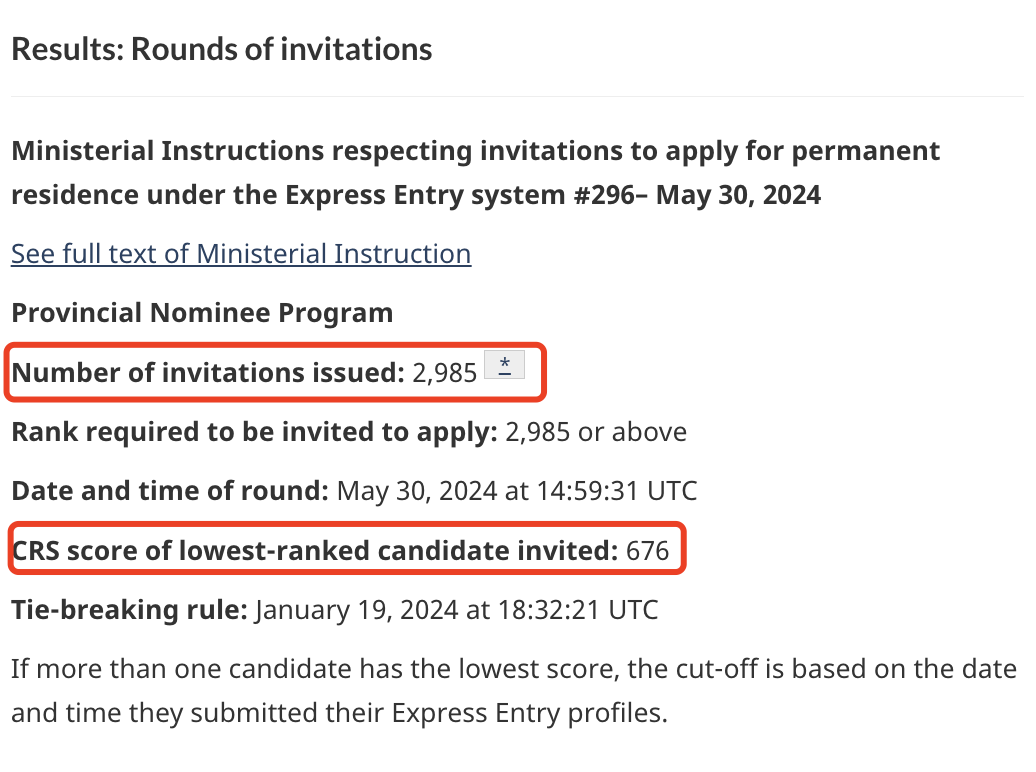Click the "Number of invitations issued" label

point(208,373)
